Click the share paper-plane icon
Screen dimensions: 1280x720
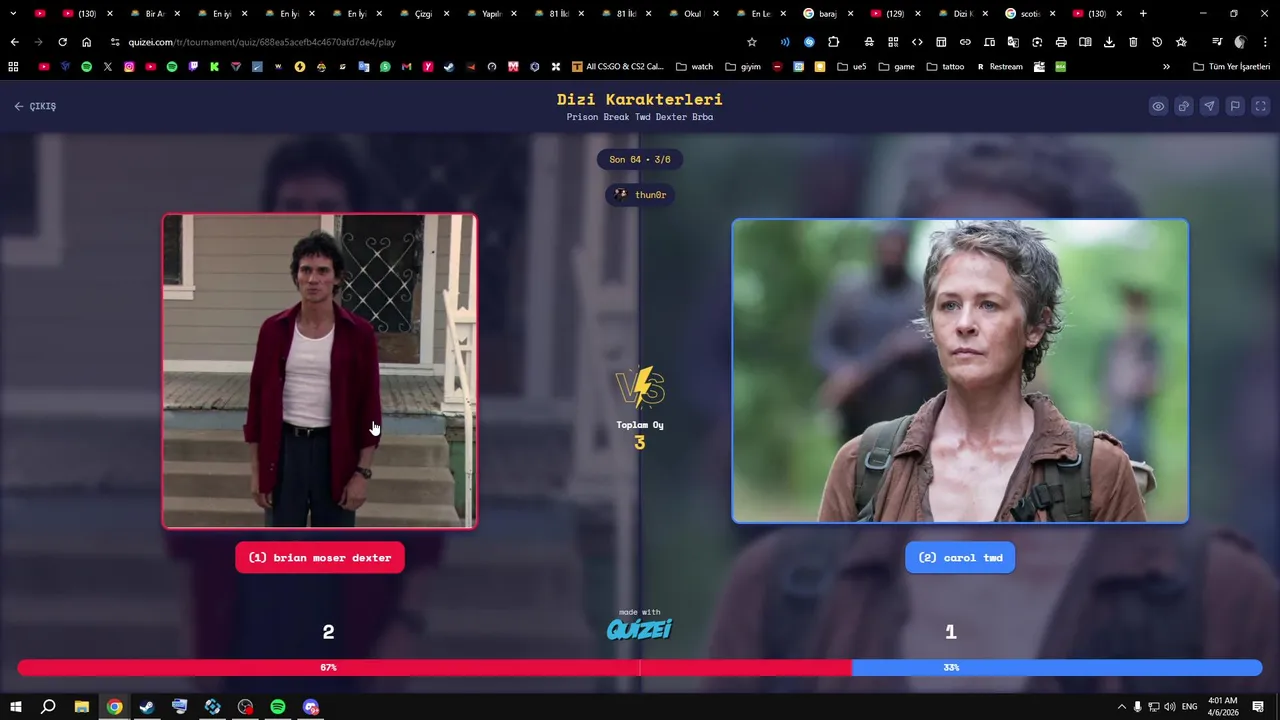(1209, 106)
